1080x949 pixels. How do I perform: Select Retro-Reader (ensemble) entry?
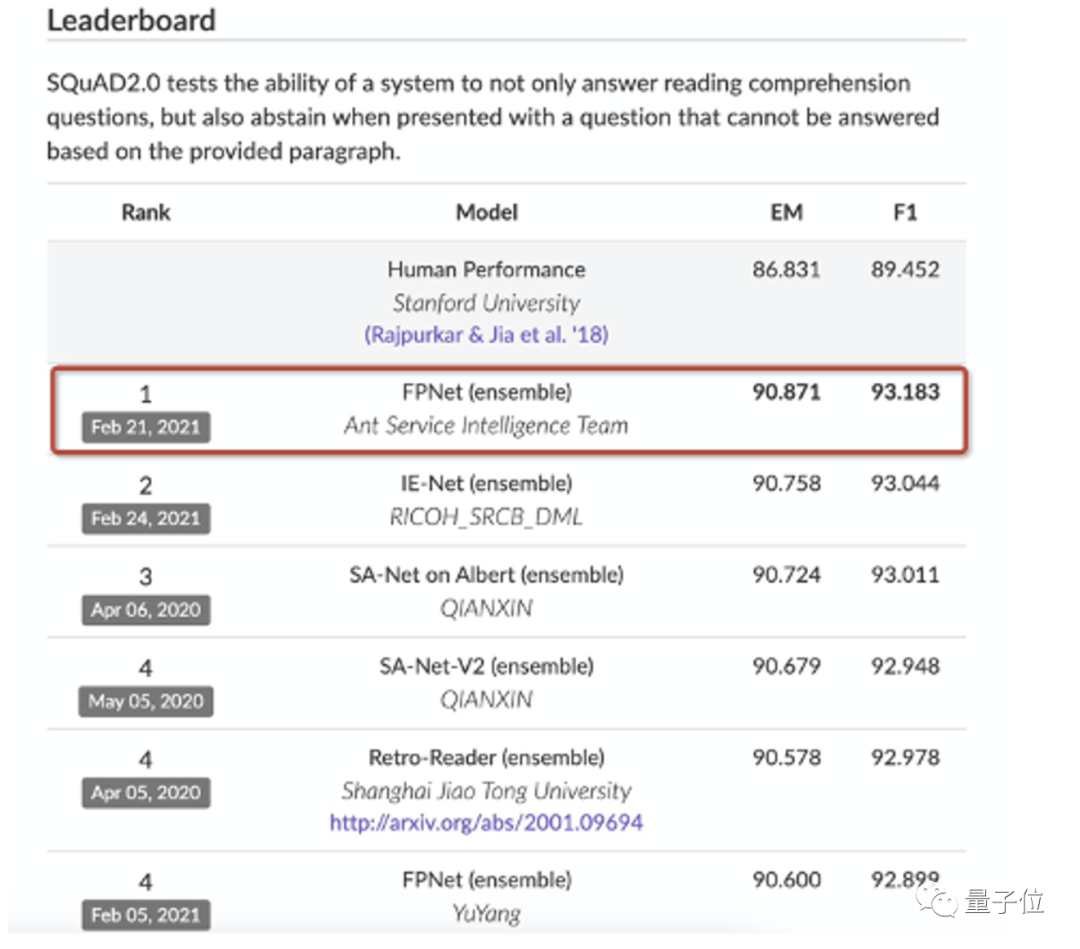click(486, 757)
